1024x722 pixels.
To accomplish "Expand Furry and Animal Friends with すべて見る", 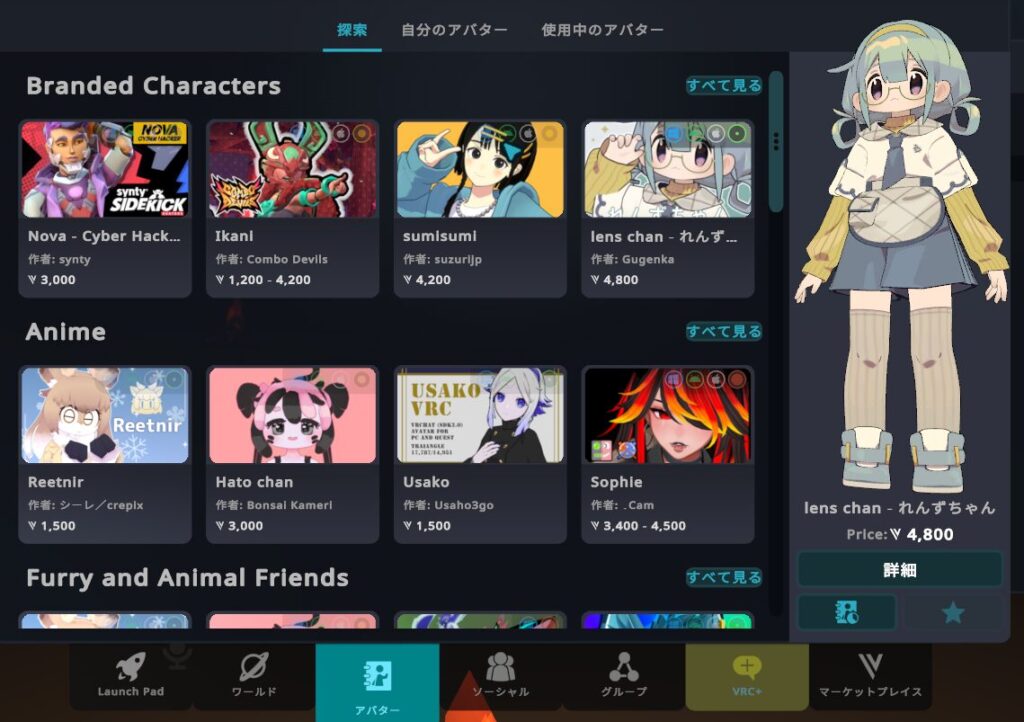I will click(724, 578).
